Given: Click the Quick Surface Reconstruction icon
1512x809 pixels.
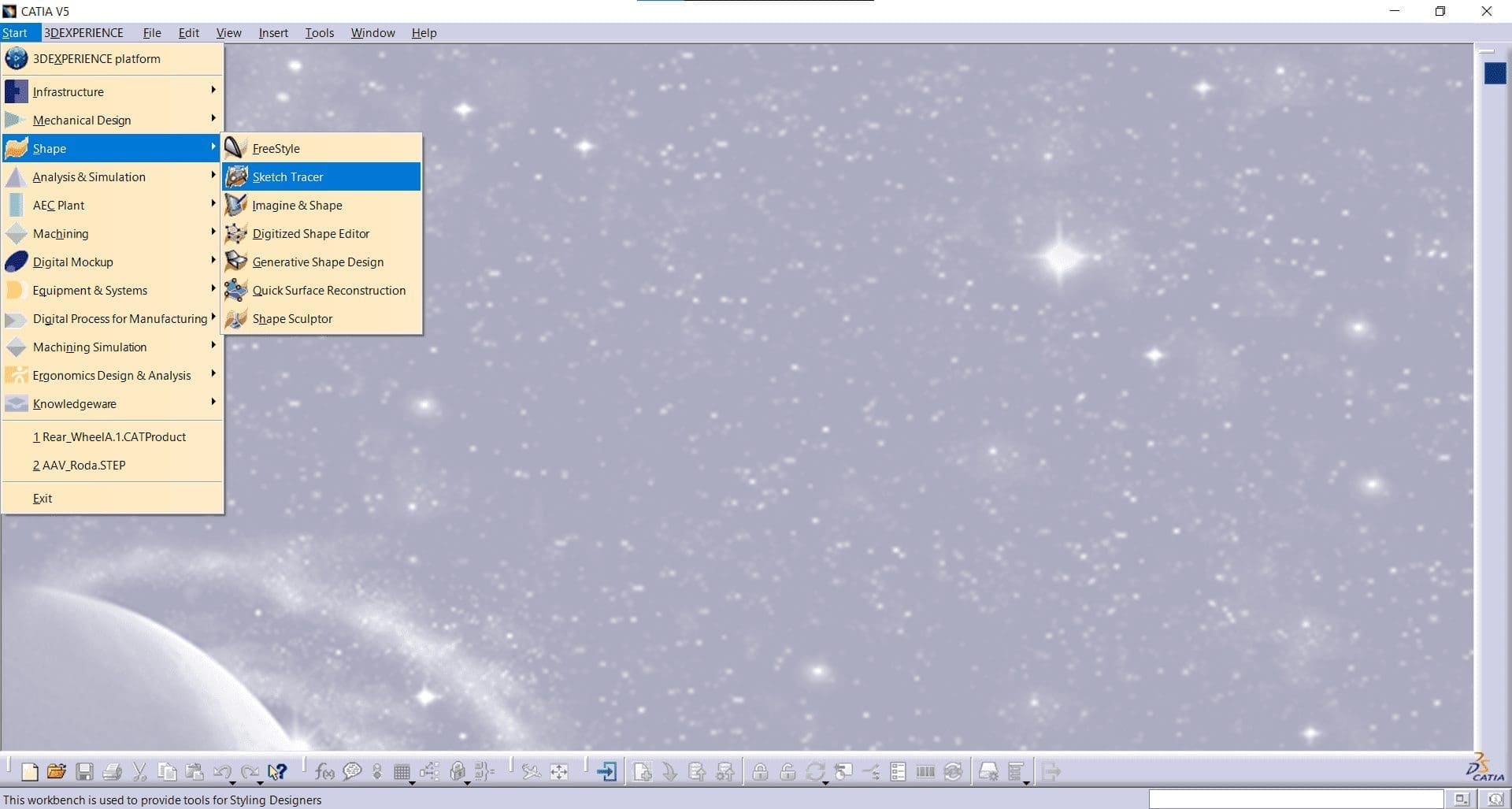Looking at the screenshot, I should [235, 289].
